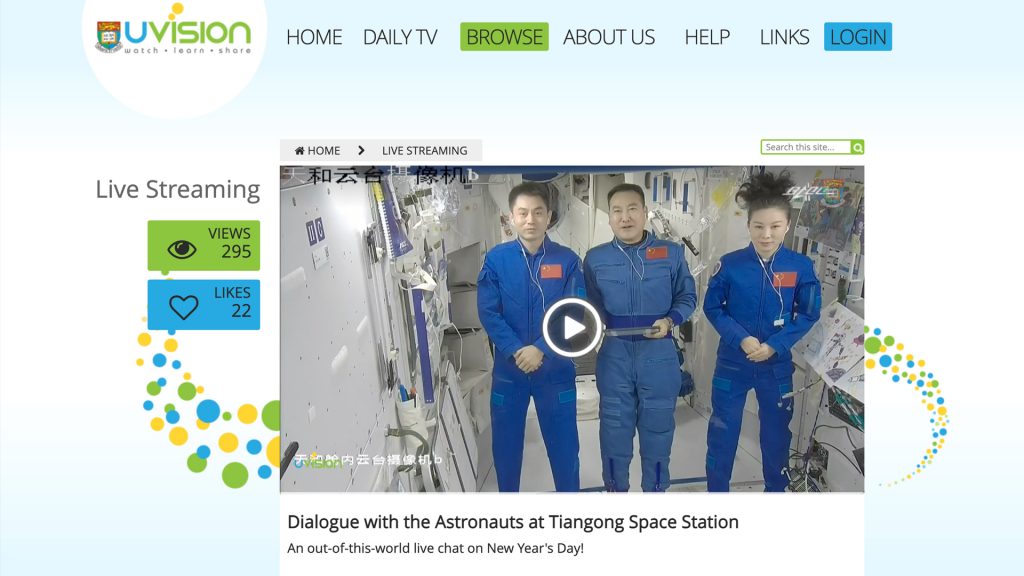Click the LOGIN button

click(x=858, y=37)
